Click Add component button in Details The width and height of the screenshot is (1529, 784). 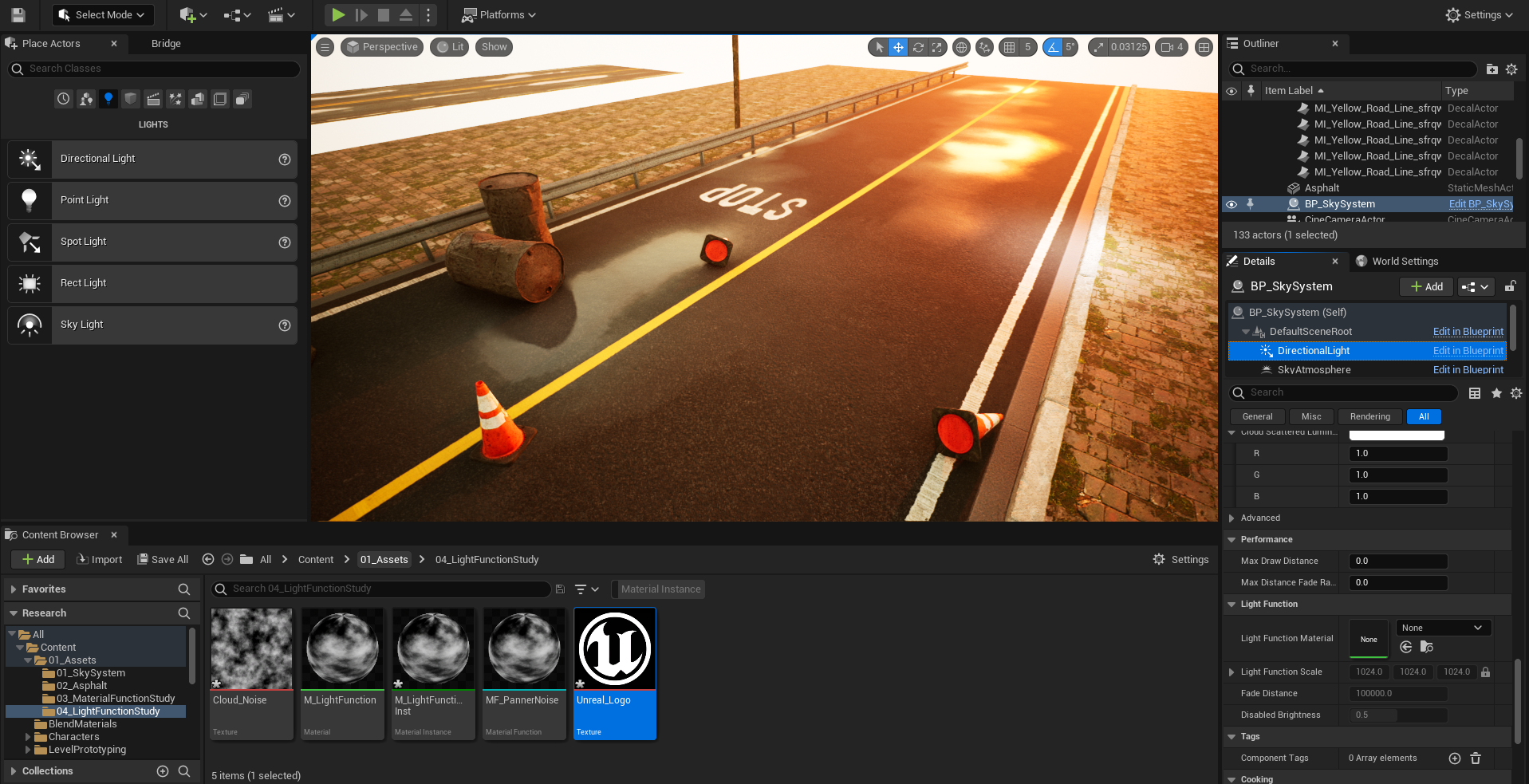point(1426,286)
